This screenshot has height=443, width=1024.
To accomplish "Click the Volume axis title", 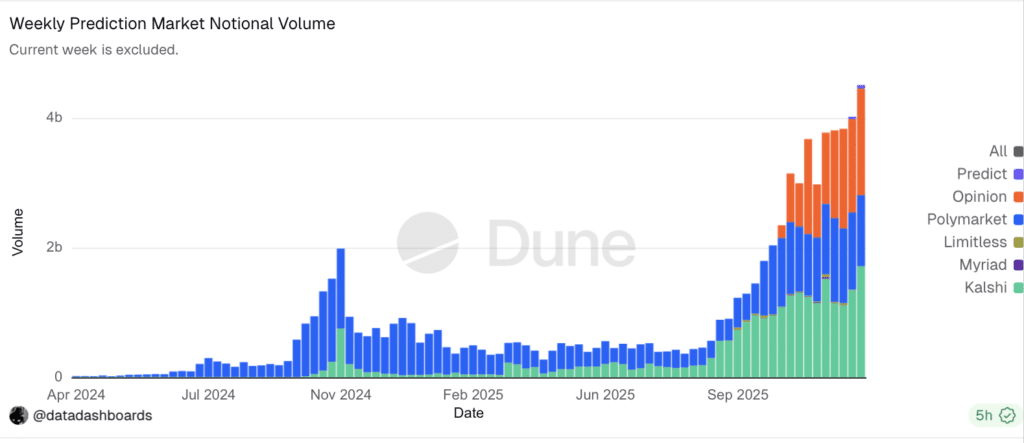I will point(18,232).
